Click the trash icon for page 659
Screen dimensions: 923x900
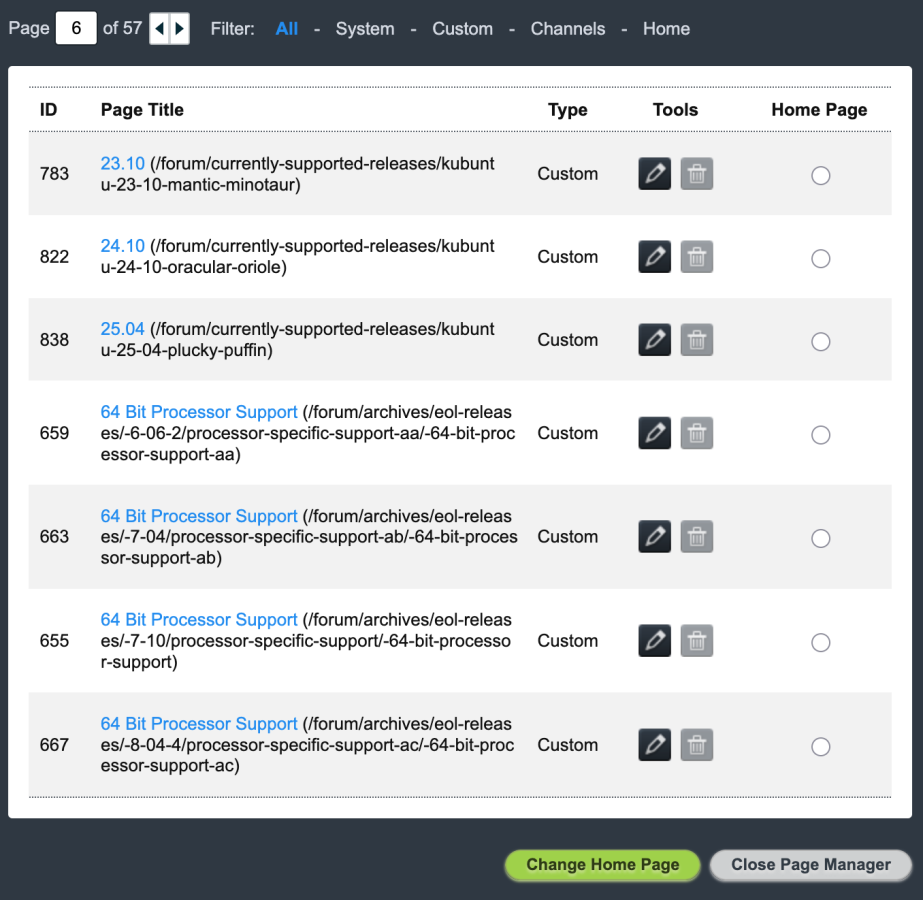click(x=697, y=433)
